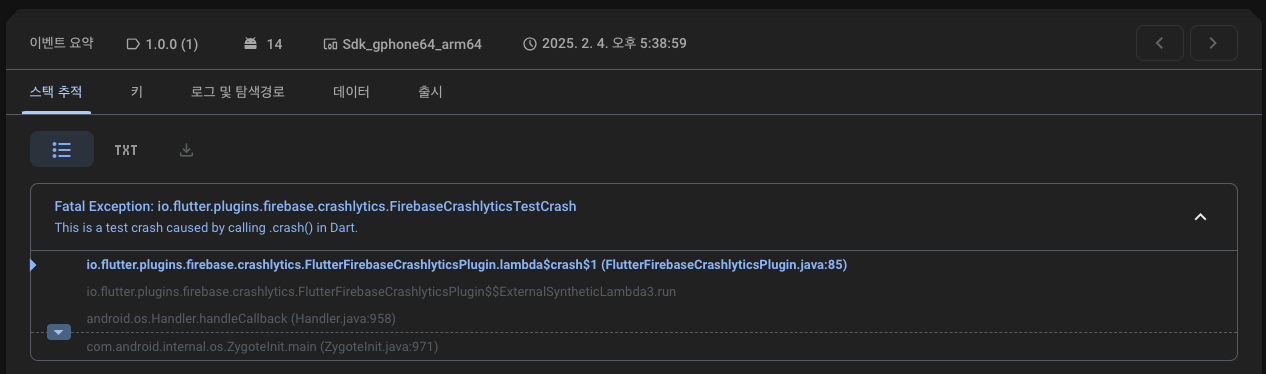Go to the next event with right chevron
Screen dimensions: 1266x374
tap(1213, 43)
